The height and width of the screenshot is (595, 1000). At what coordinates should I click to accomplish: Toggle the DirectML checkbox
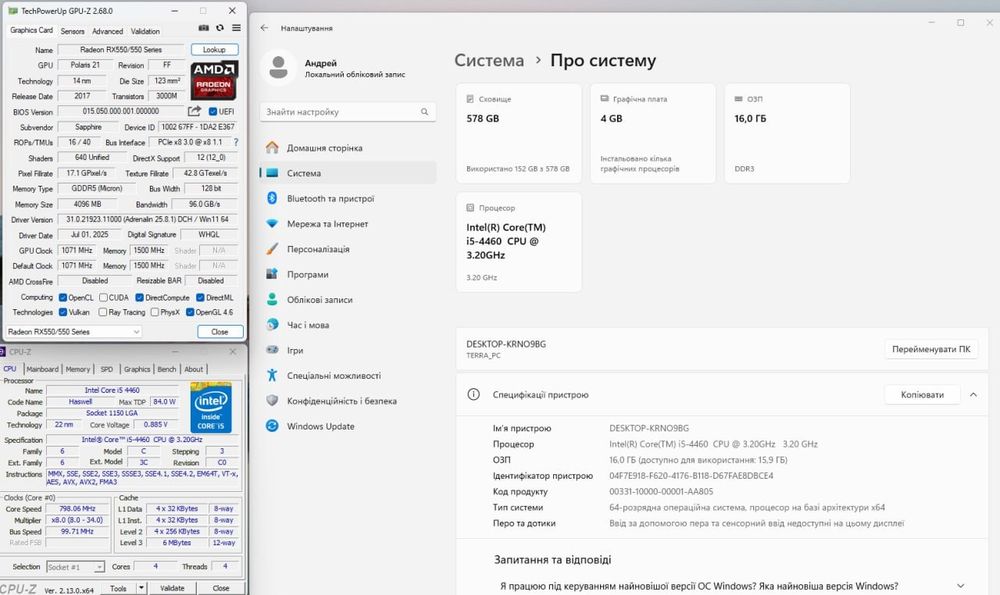tap(200, 298)
